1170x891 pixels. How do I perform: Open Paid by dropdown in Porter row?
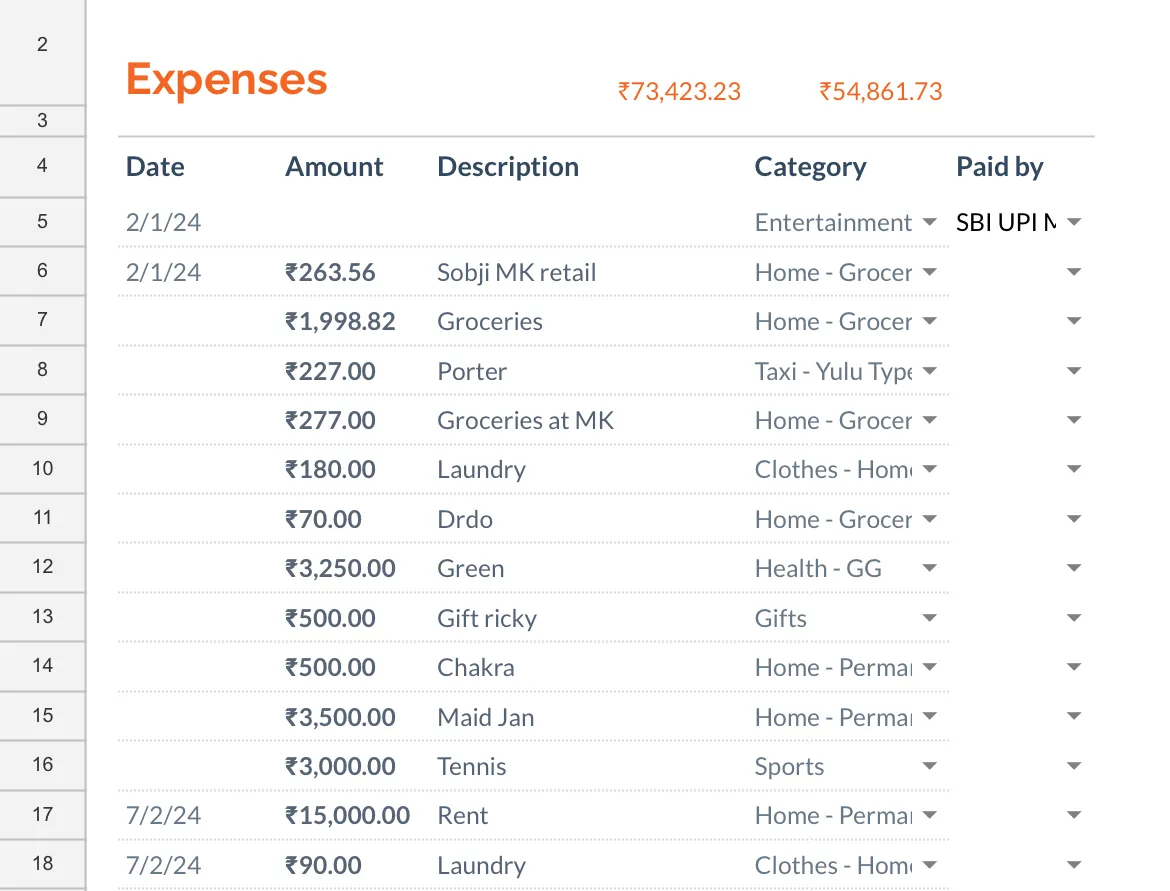point(1074,371)
